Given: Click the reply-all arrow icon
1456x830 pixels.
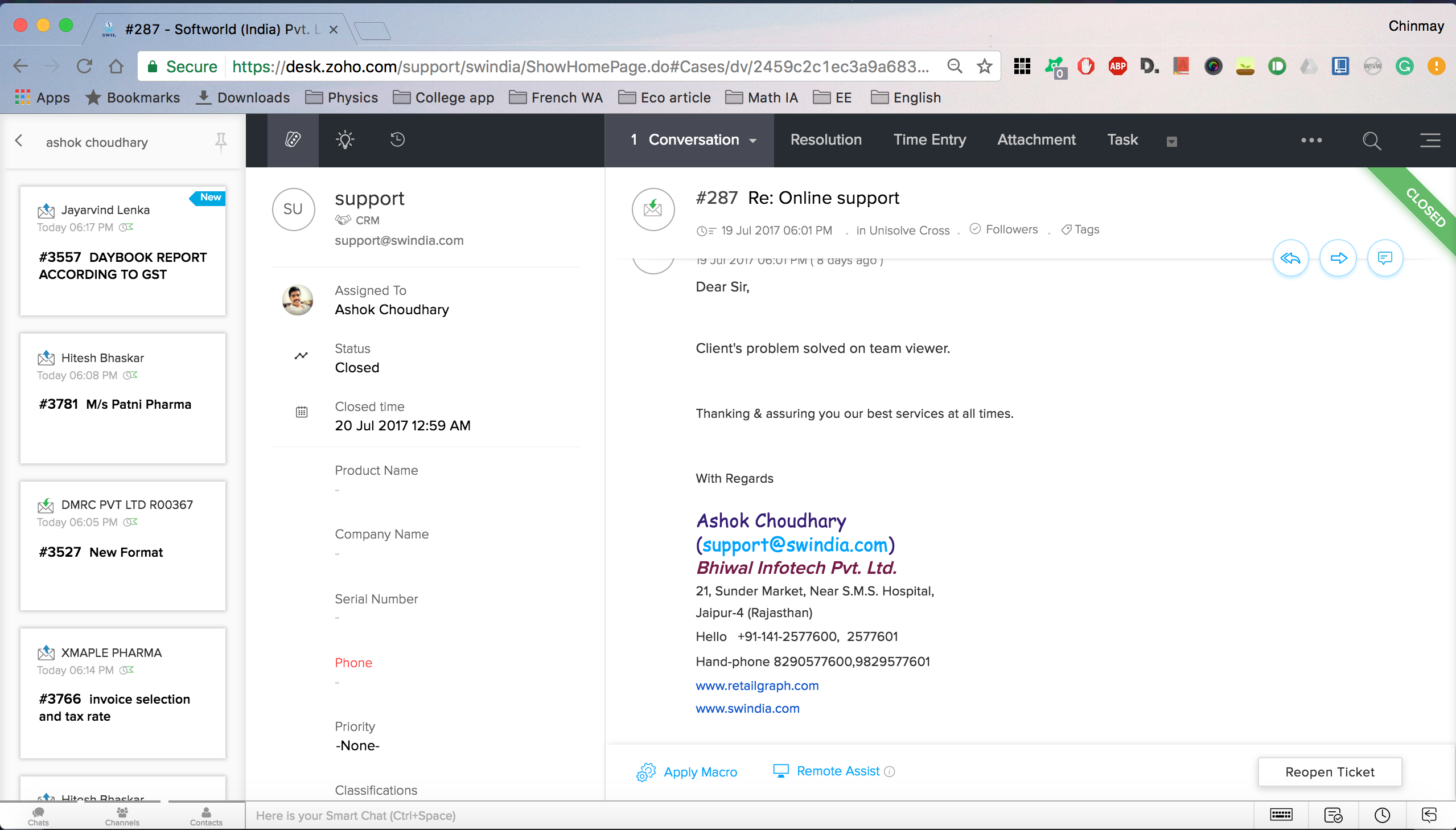Looking at the screenshot, I should (x=1290, y=258).
